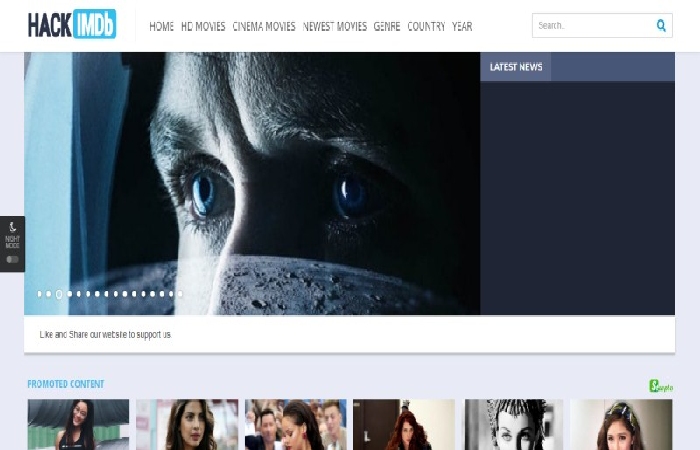Screen dimensions: 700x450
Task: Open Newest Movies section
Action: pyautogui.click(x=334, y=27)
